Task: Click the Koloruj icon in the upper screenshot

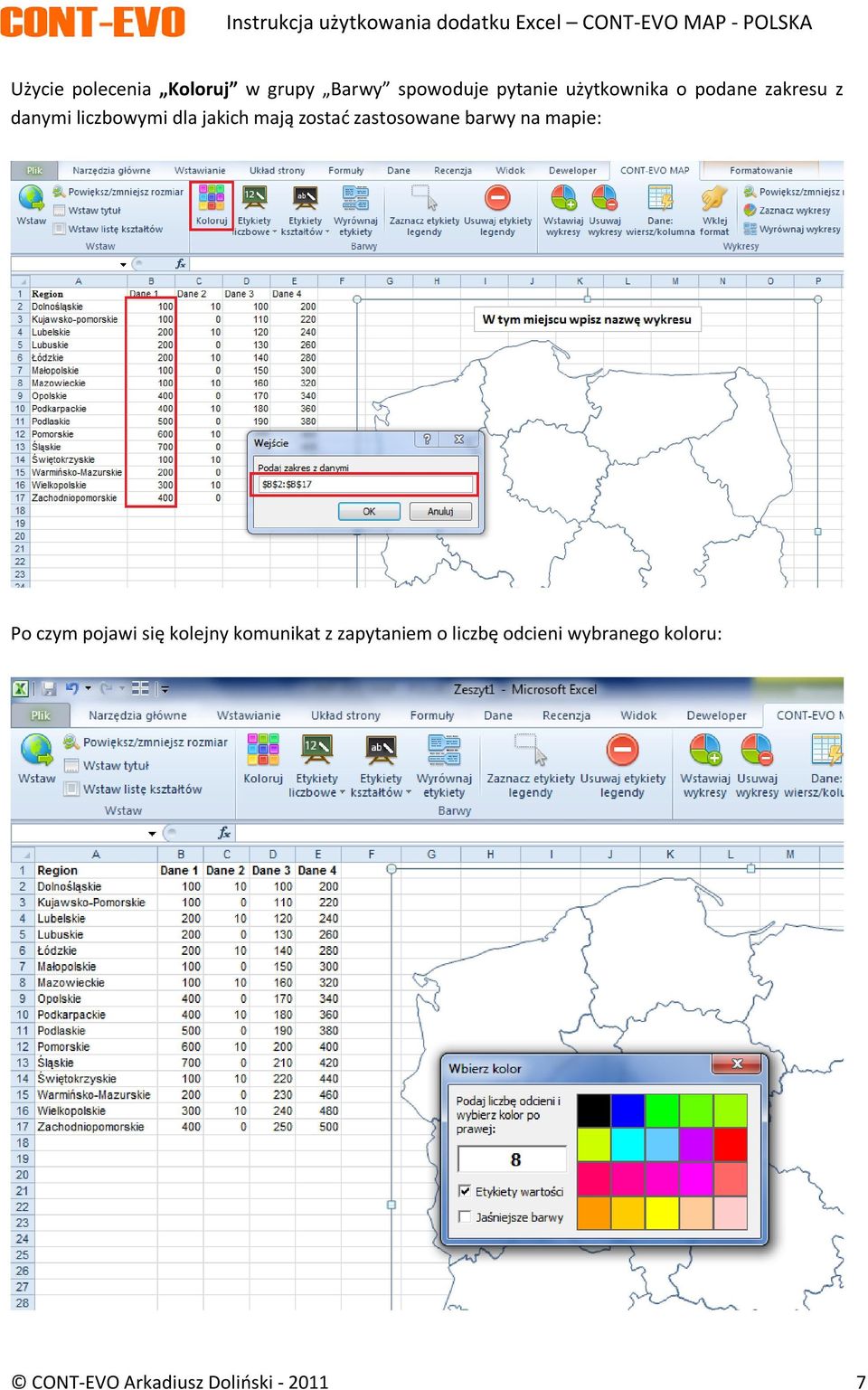Action: coord(212,198)
